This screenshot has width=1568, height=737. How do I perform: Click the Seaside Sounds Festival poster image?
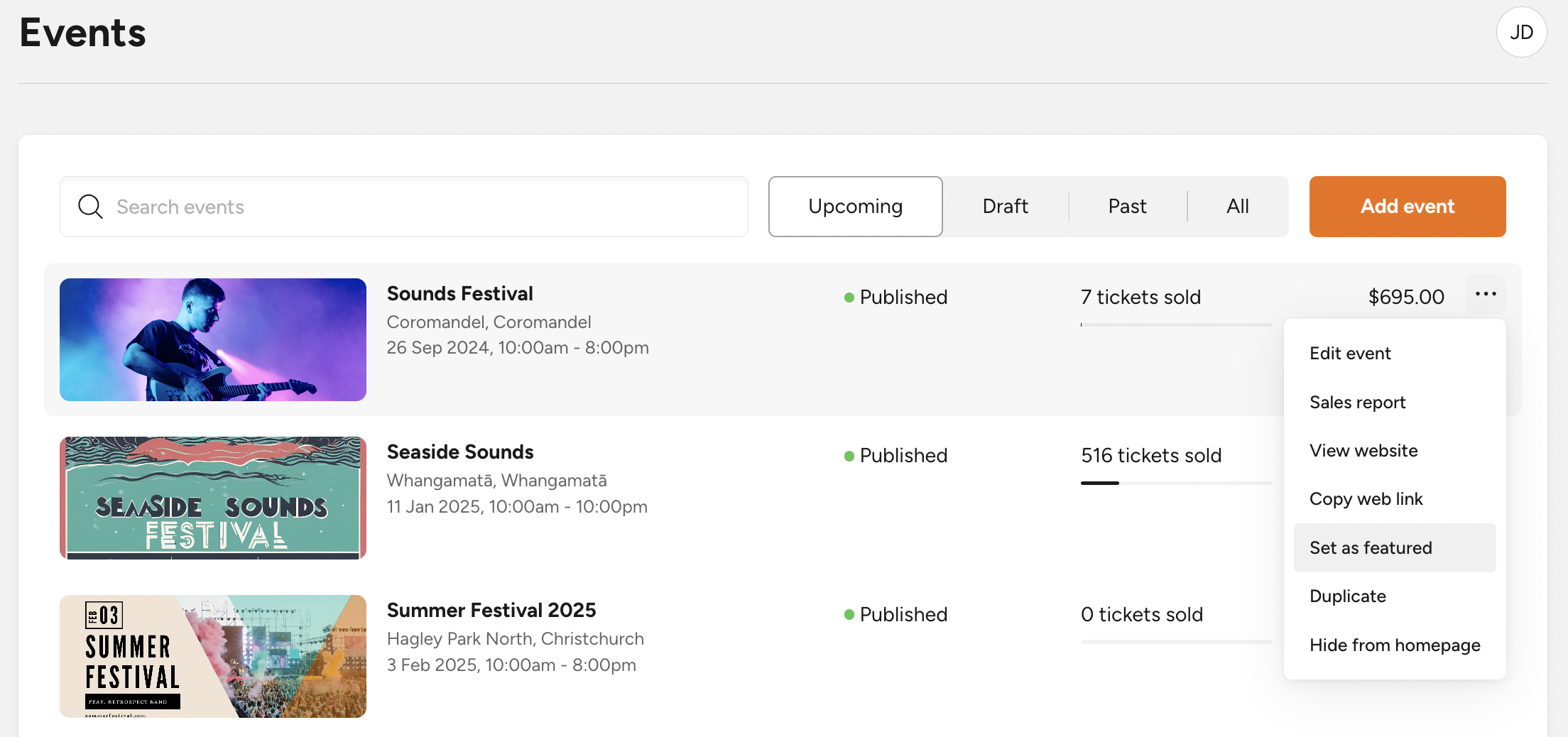(x=213, y=498)
